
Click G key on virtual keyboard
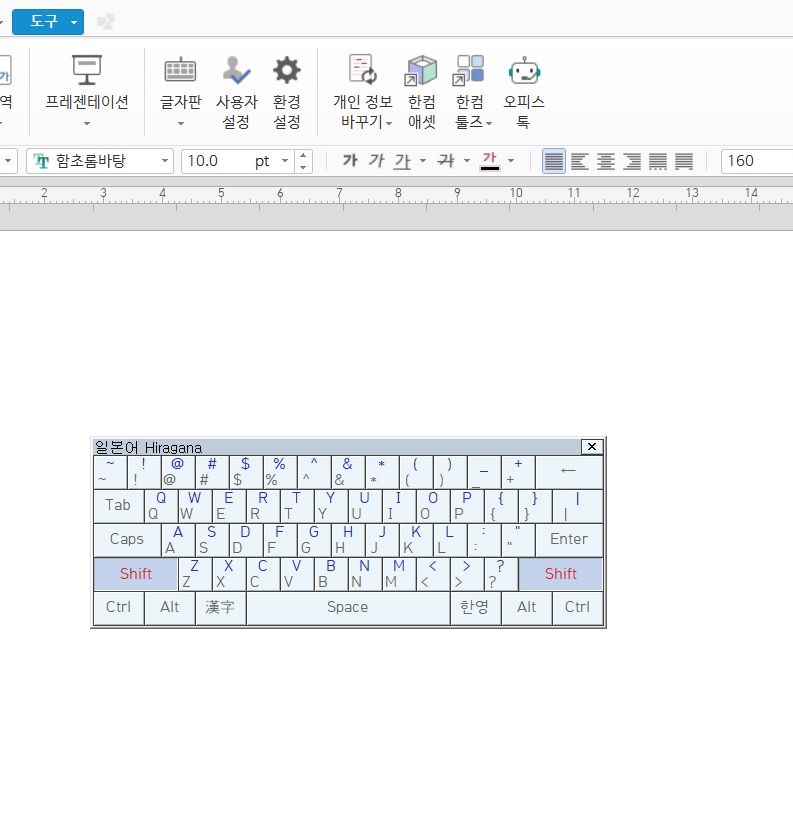point(313,539)
